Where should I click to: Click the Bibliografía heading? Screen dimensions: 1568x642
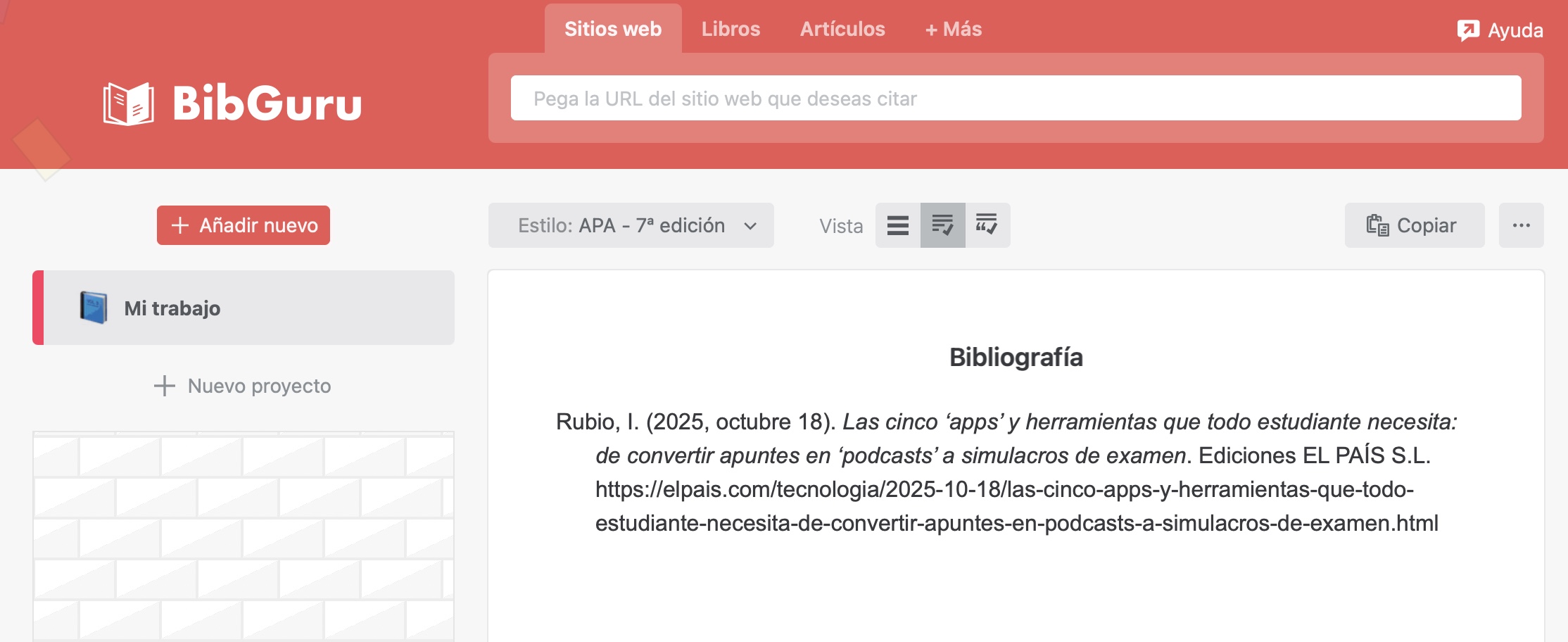click(x=1016, y=357)
